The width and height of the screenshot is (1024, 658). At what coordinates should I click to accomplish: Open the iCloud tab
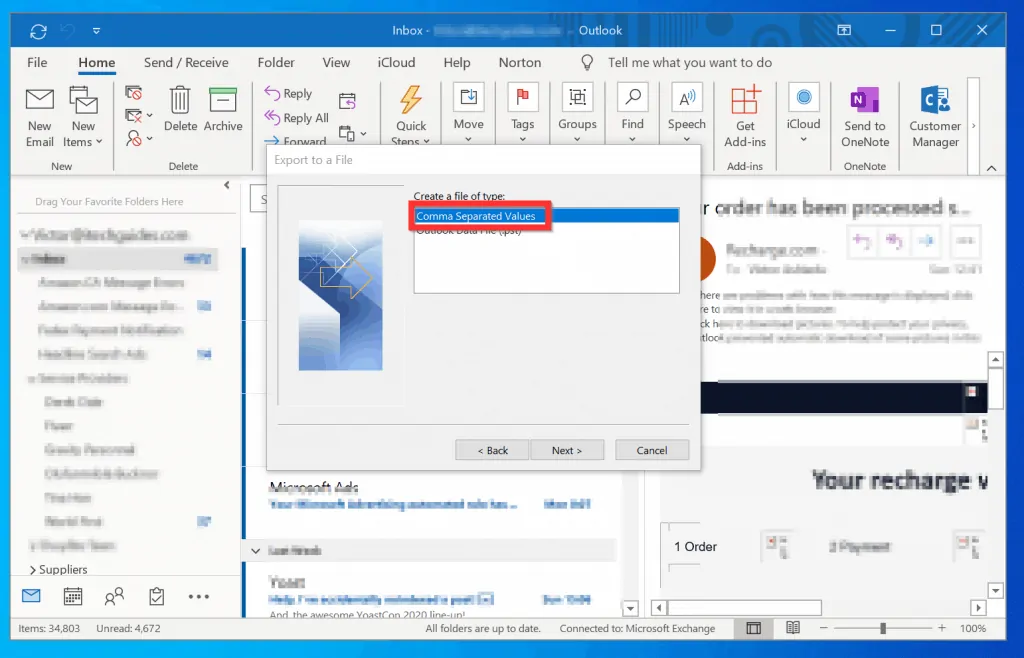[x=396, y=63]
